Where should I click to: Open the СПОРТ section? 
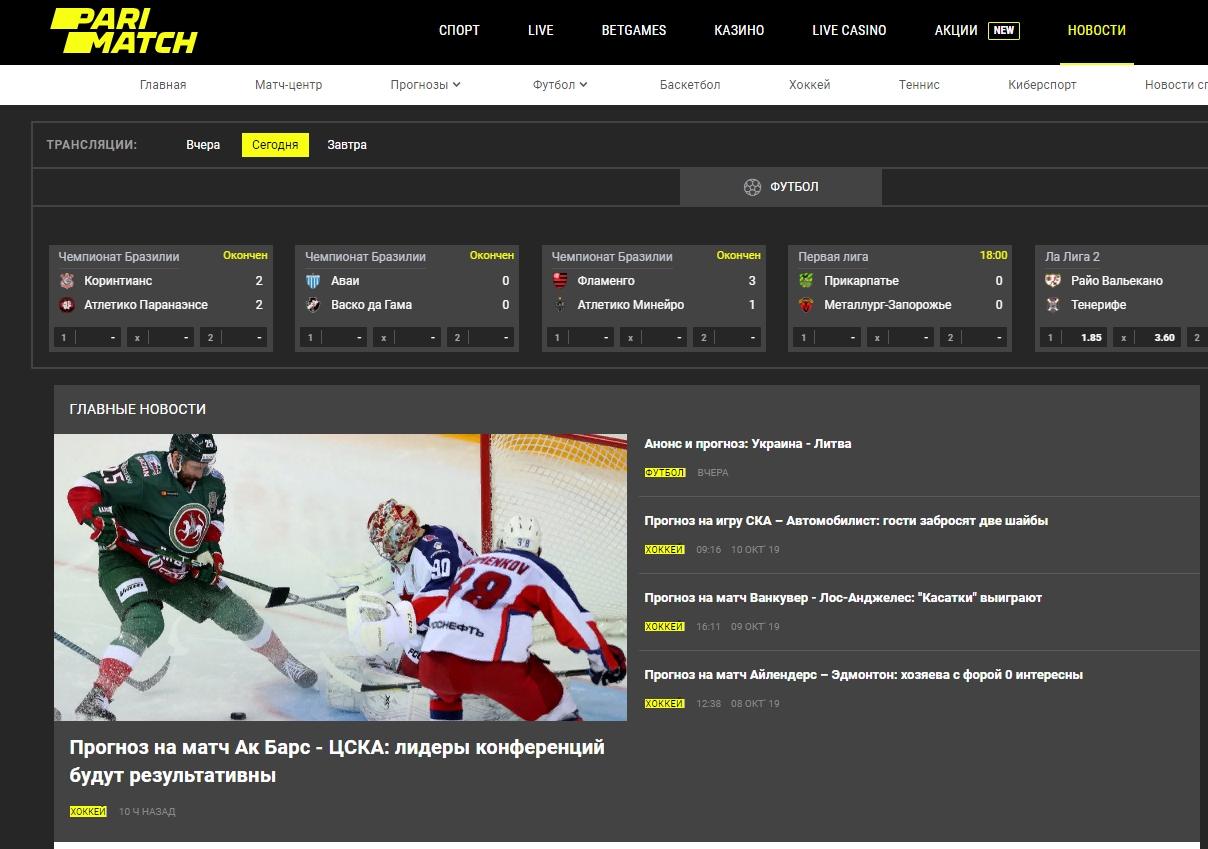click(459, 30)
